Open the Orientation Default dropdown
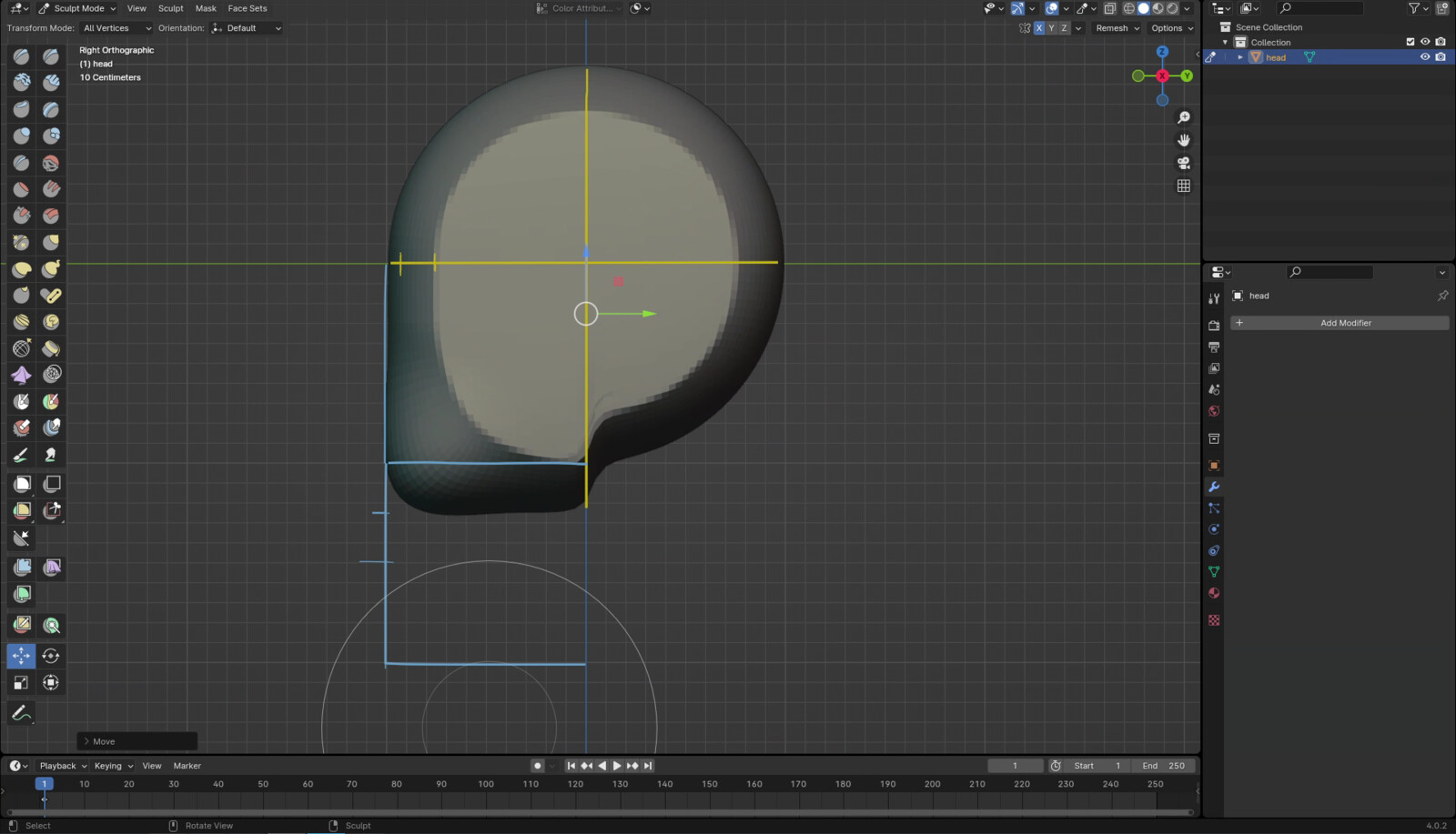 click(x=246, y=28)
